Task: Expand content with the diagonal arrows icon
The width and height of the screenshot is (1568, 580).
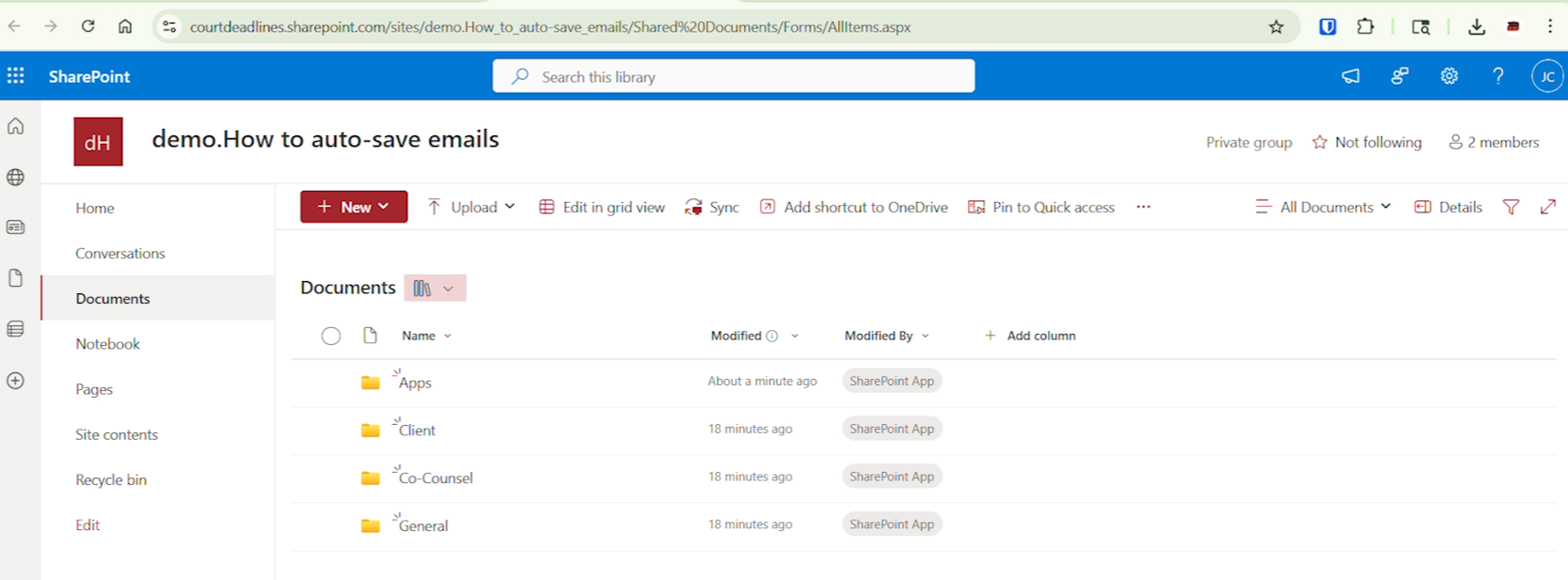Action: 1548,207
